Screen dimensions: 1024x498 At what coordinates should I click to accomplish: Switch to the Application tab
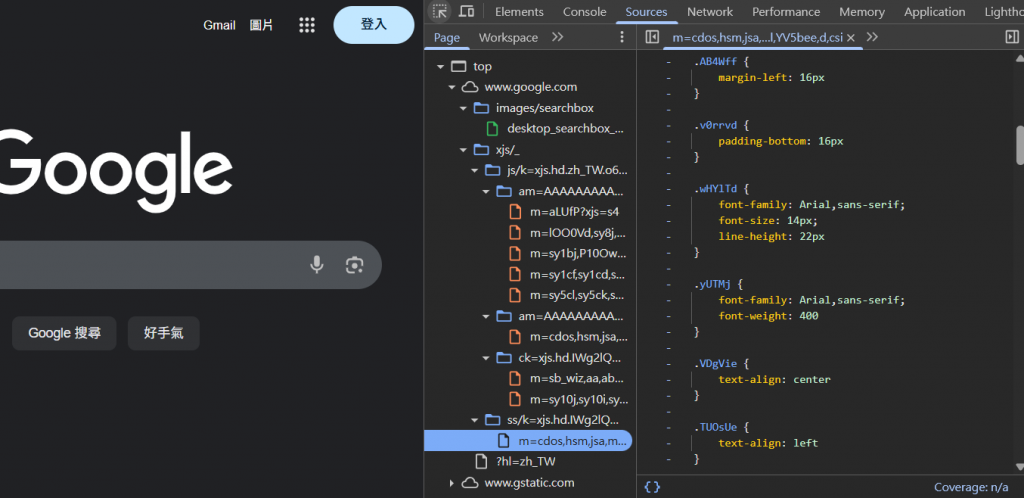[x=935, y=12]
